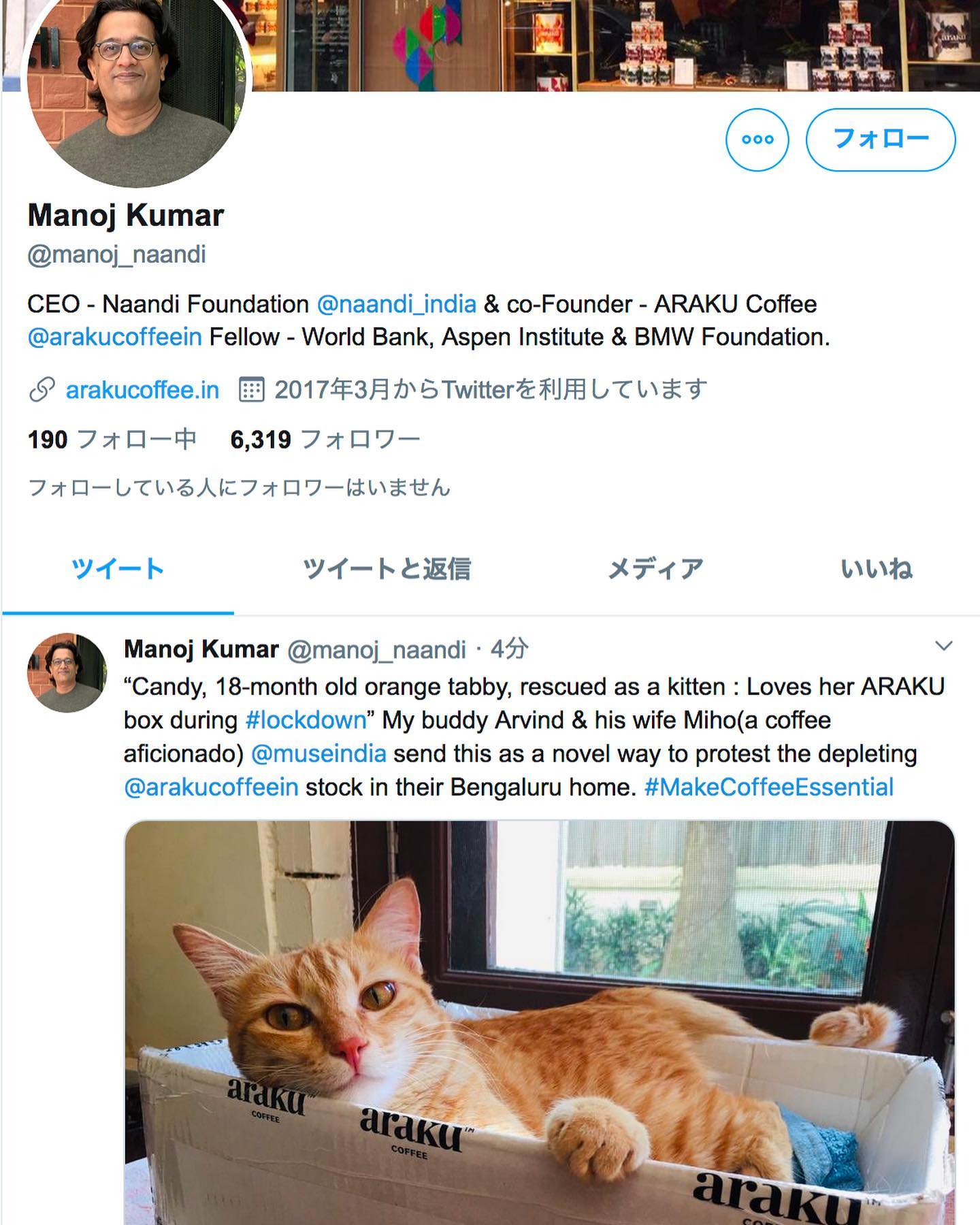Click the link icon beside arakucoffee.in
This screenshot has width=980, height=1225.
click(42, 390)
